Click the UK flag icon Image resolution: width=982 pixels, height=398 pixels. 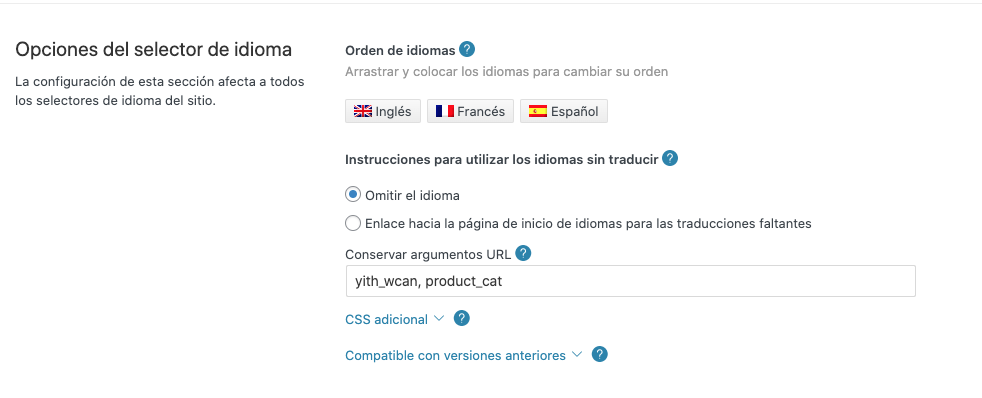[x=363, y=111]
